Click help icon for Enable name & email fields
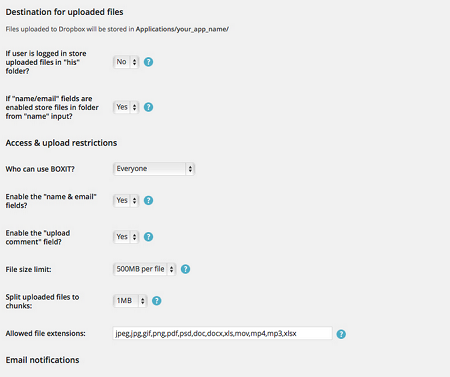The width and height of the screenshot is (450, 377). click(x=148, y=201)
